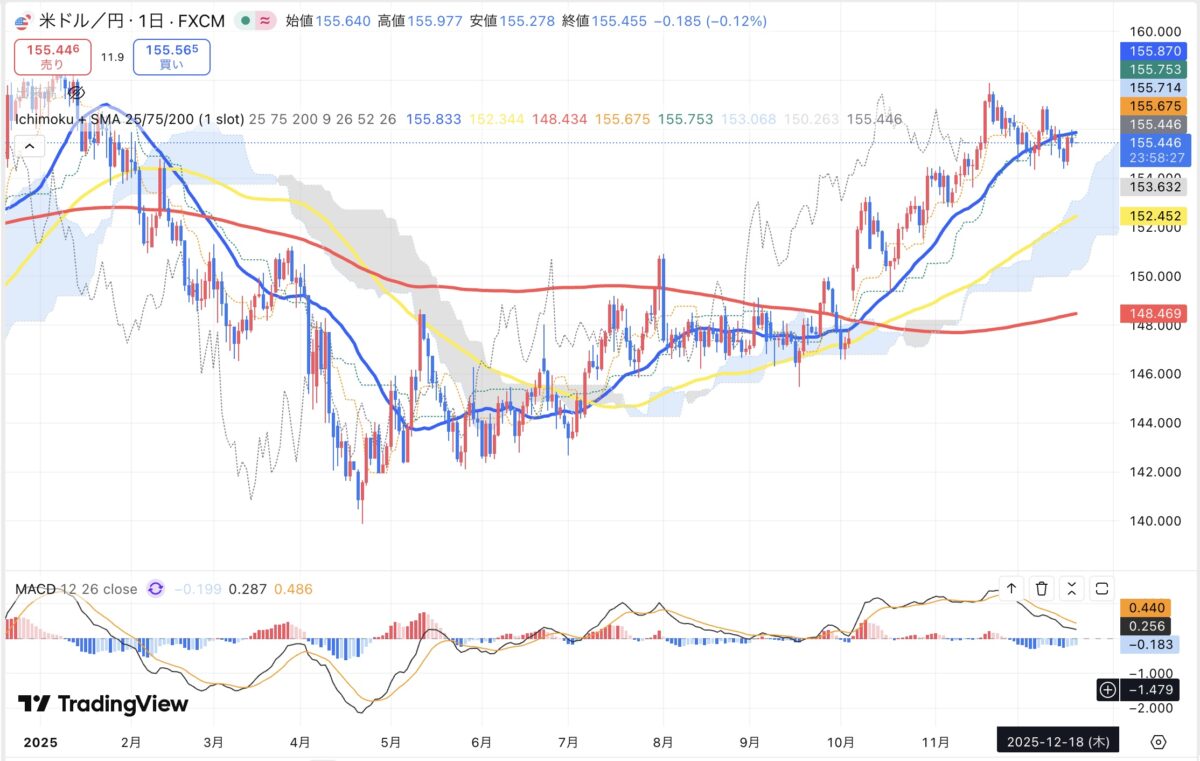Image resolution: width=1200 pixels, height=761 pixels.
Task: Collapse the MACD pane
Action: point(1072,589)
